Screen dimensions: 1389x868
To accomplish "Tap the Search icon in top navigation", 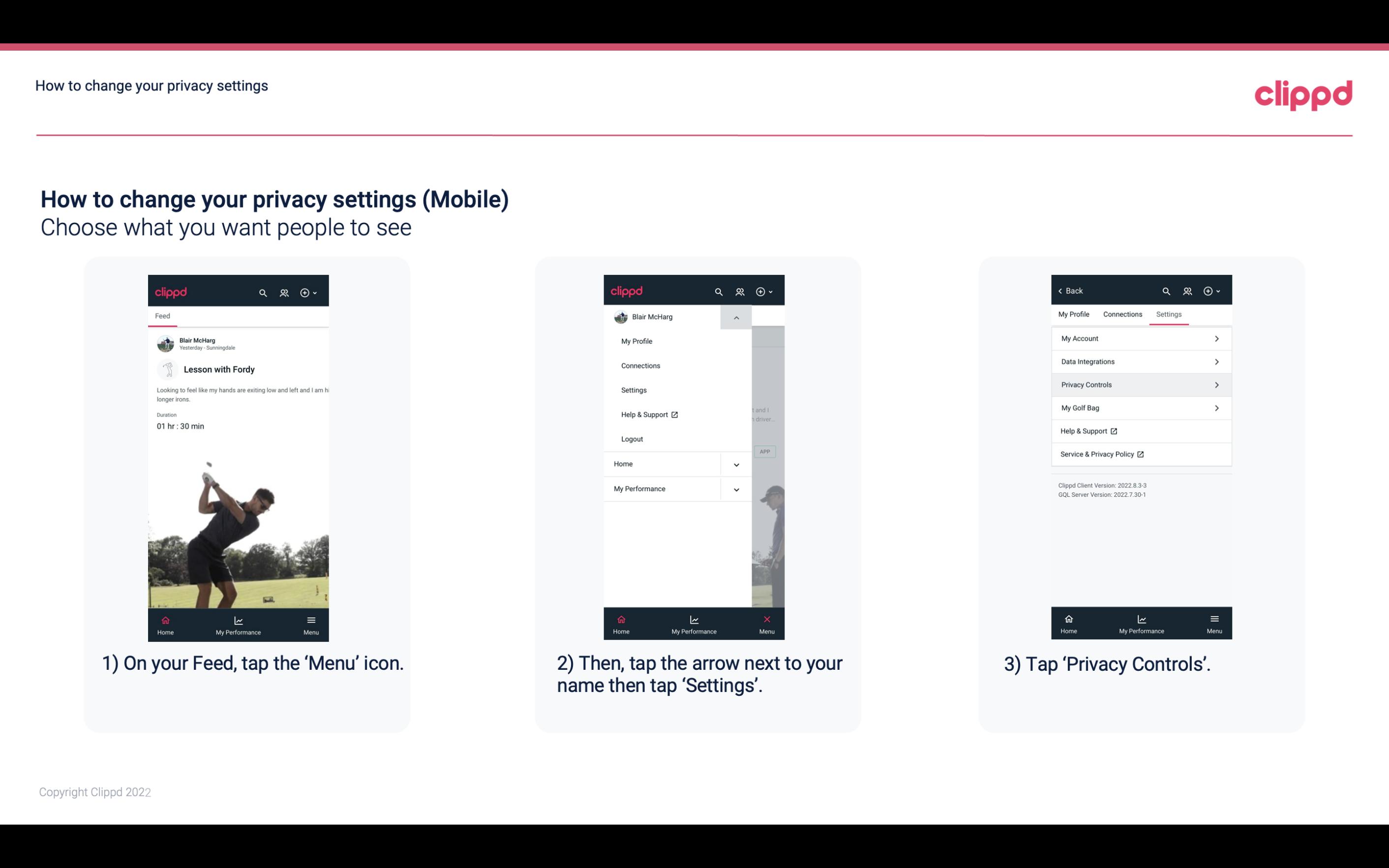I will pyautogui.click(x=263, y=291).
